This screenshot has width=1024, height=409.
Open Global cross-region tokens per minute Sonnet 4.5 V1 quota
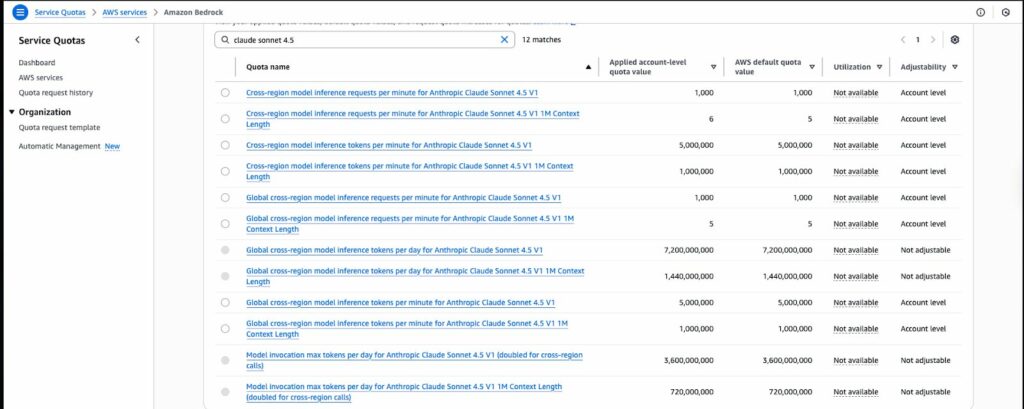400,303
